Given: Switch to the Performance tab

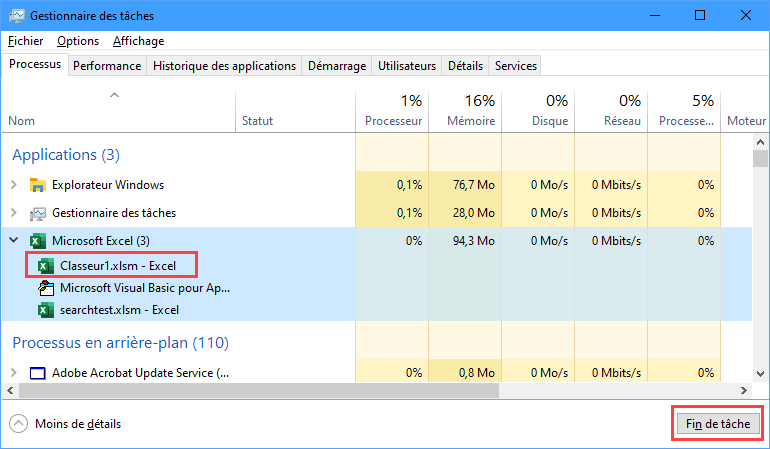Looking at the screenshot, I should (x=107, y=66).
